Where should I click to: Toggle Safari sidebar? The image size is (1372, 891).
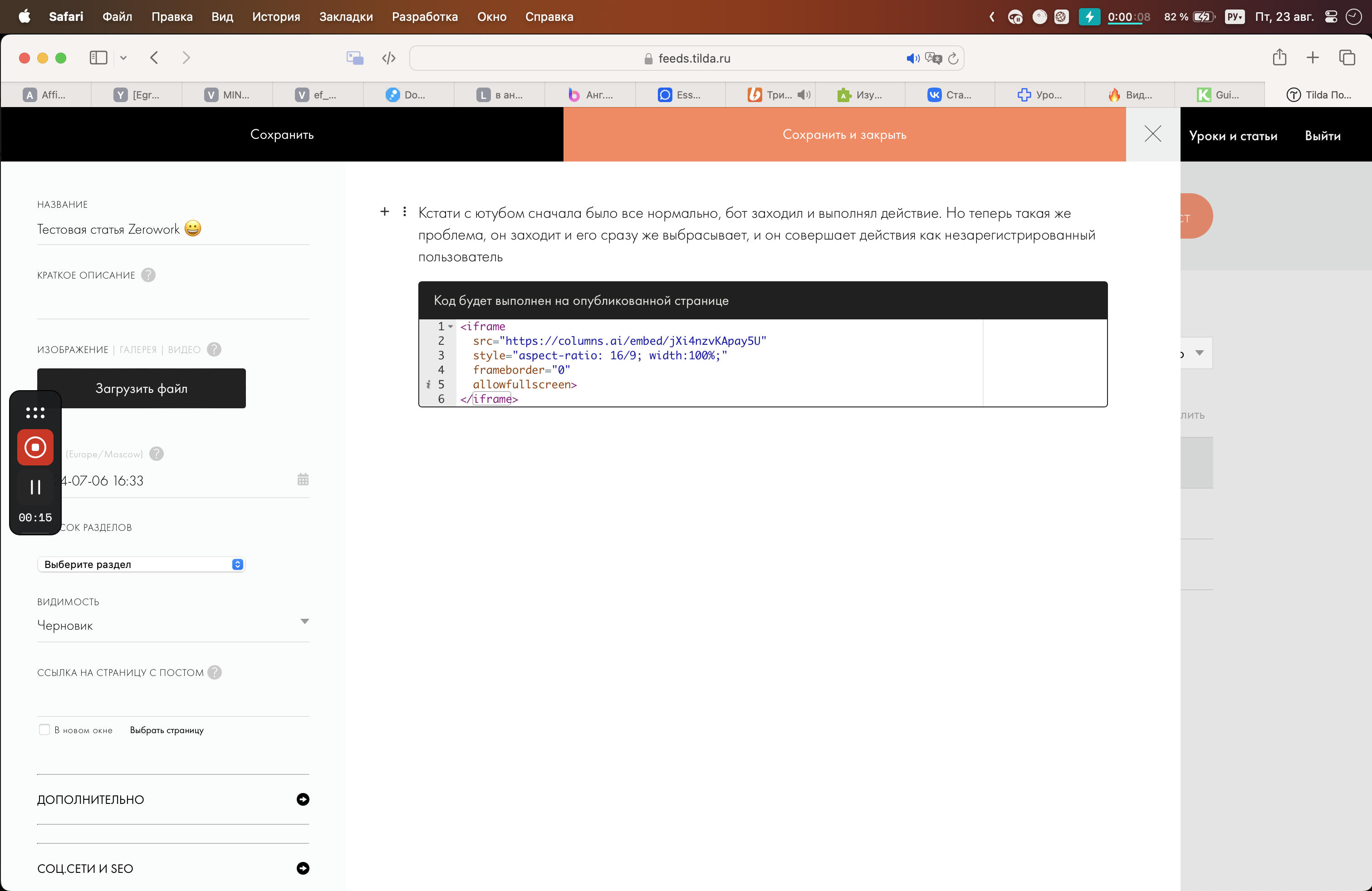click(x=98, y=58)
